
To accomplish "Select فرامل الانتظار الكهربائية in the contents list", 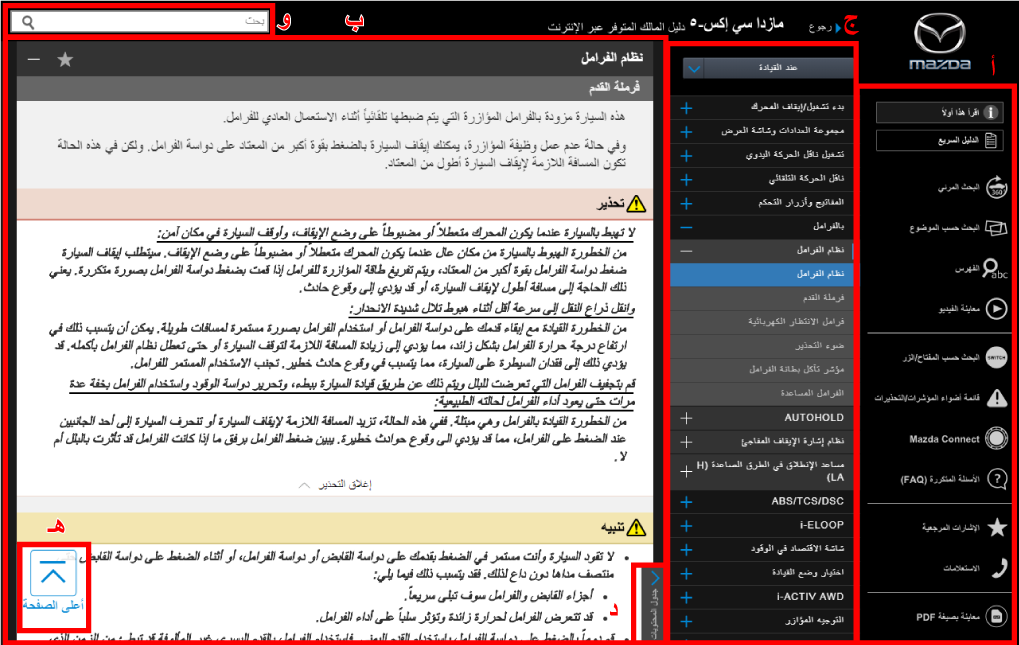I will [x=800, y=322].
